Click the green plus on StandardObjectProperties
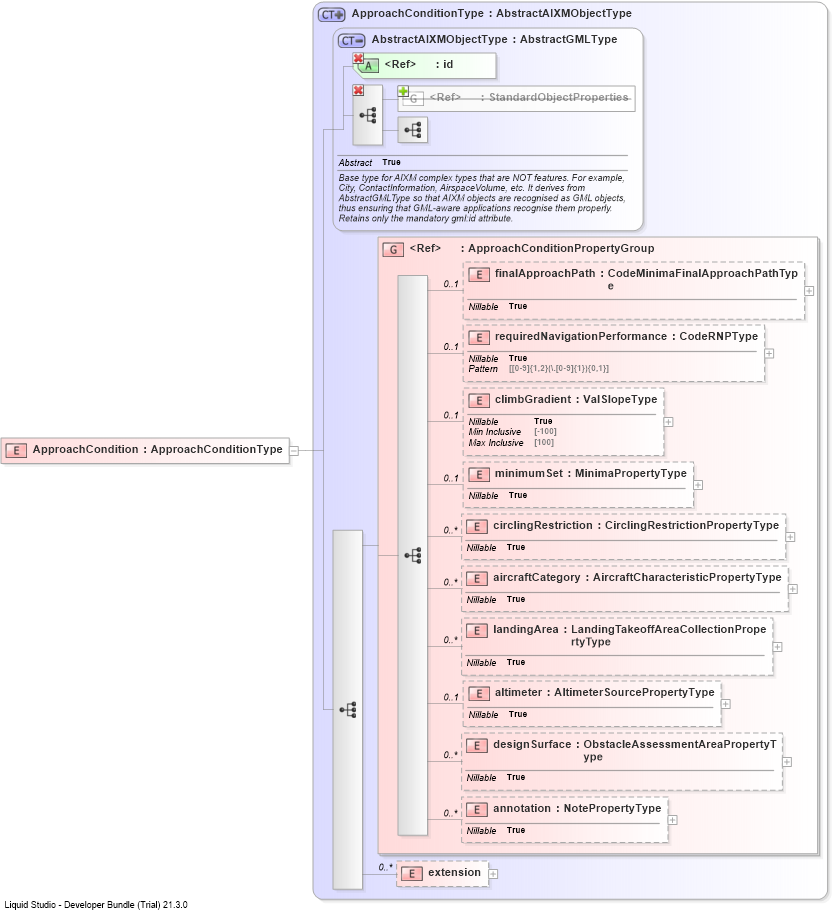 (403, 91)
